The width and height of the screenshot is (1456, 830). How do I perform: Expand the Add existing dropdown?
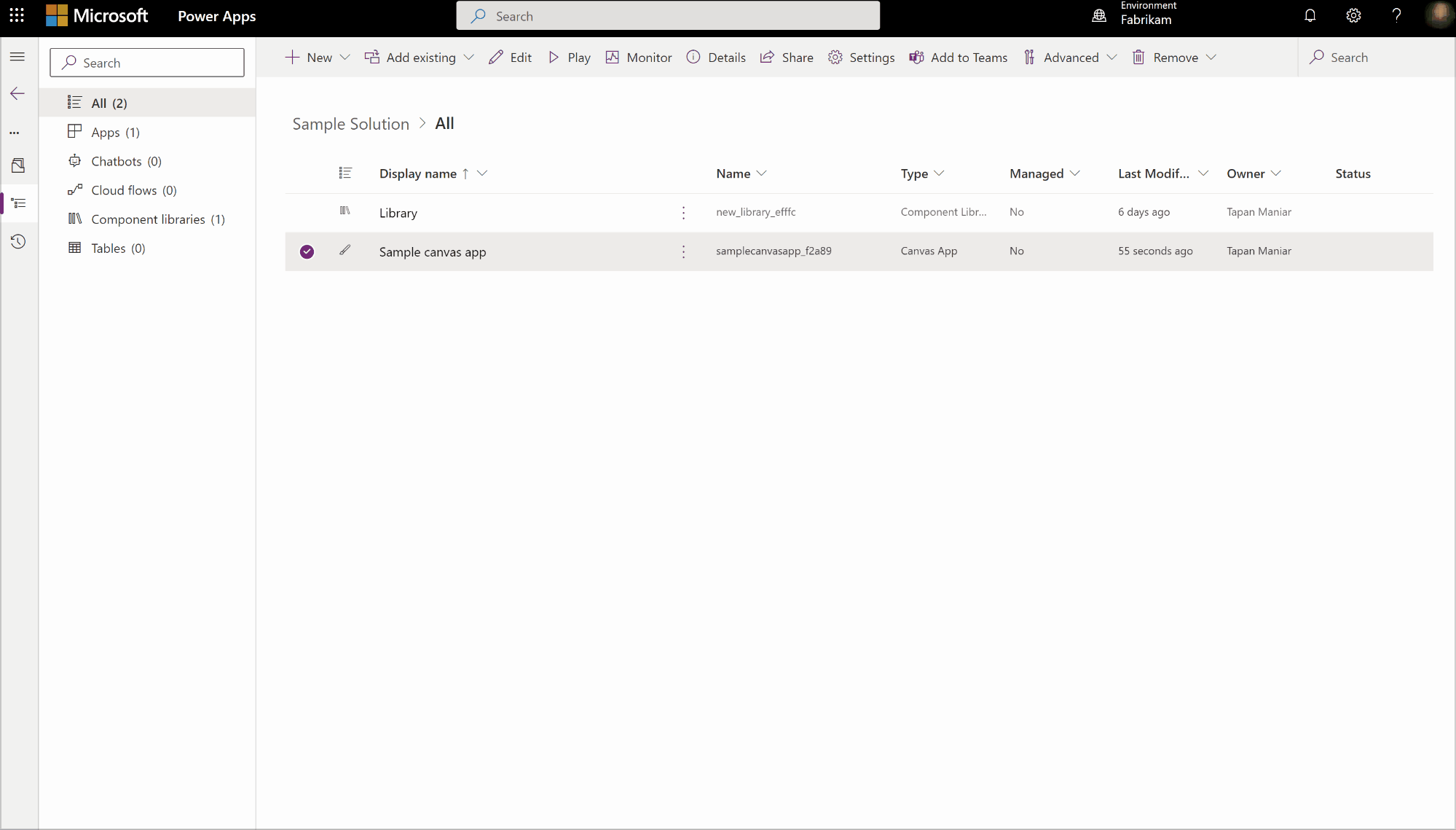(470, 57)
